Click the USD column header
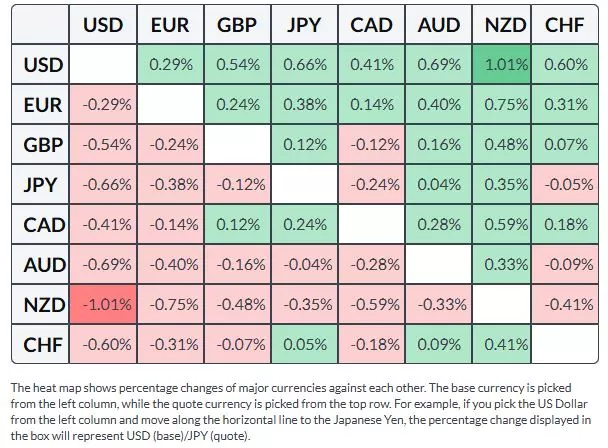This screenshot has height=448, width=608. pyautogui.click(x=103, y=25)
